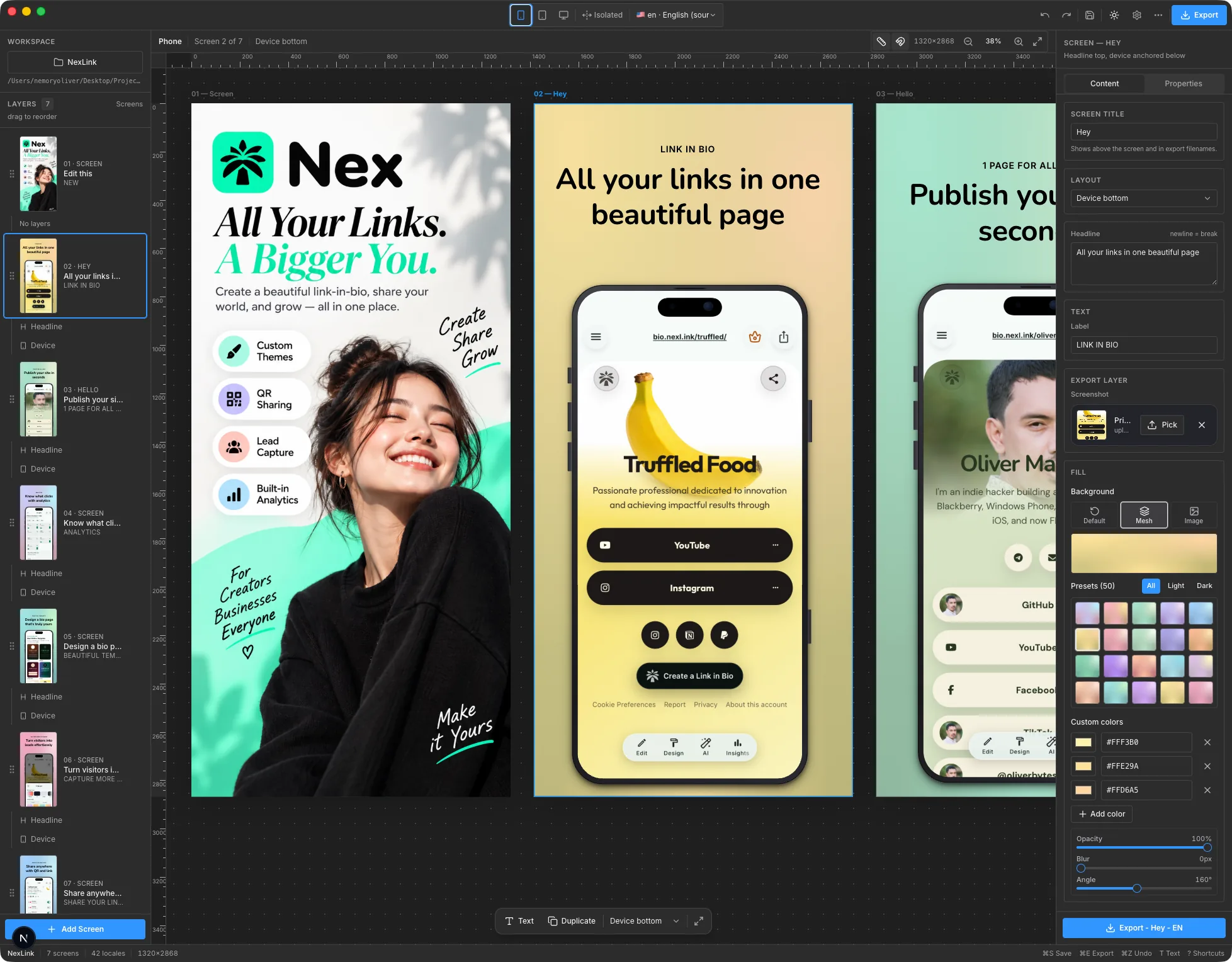Select Device layer under 03 Hello

[x=43, y=469]
